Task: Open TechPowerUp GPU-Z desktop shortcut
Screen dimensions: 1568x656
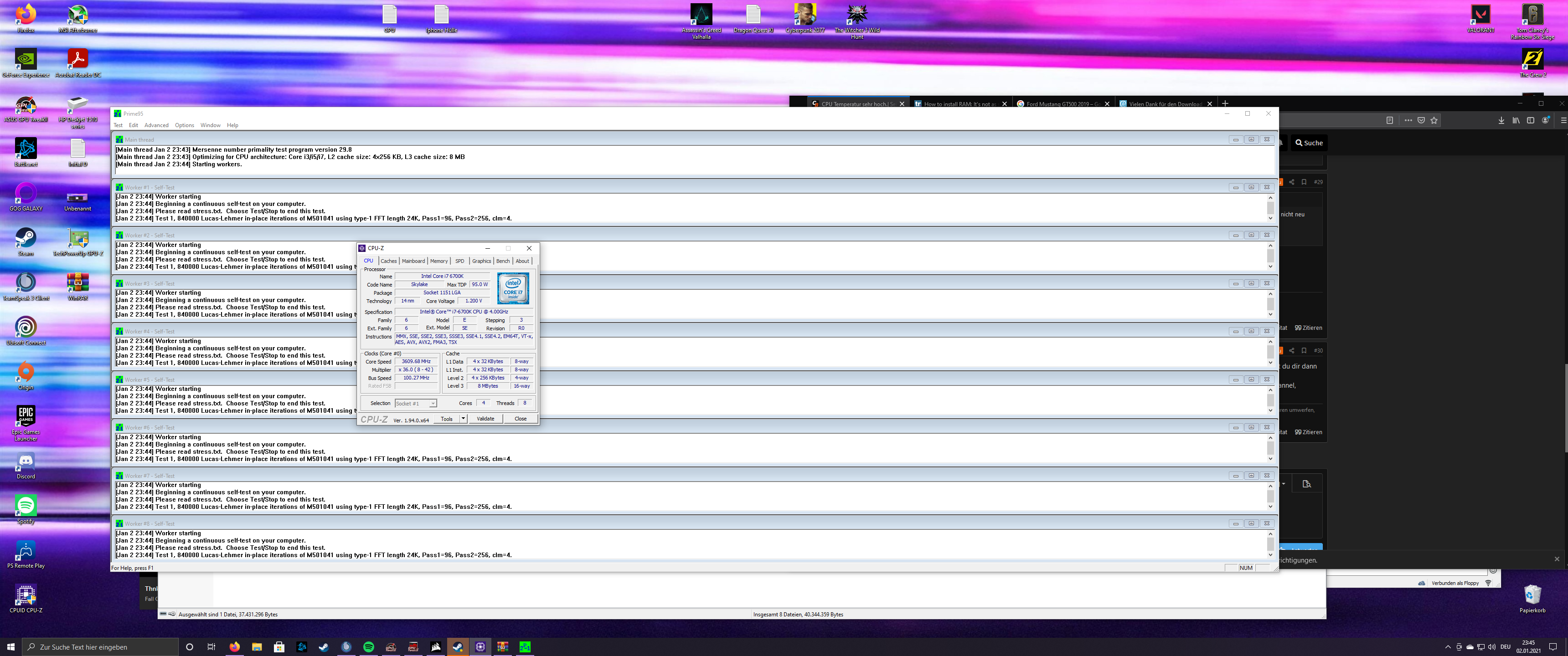Action: [78, 239]
